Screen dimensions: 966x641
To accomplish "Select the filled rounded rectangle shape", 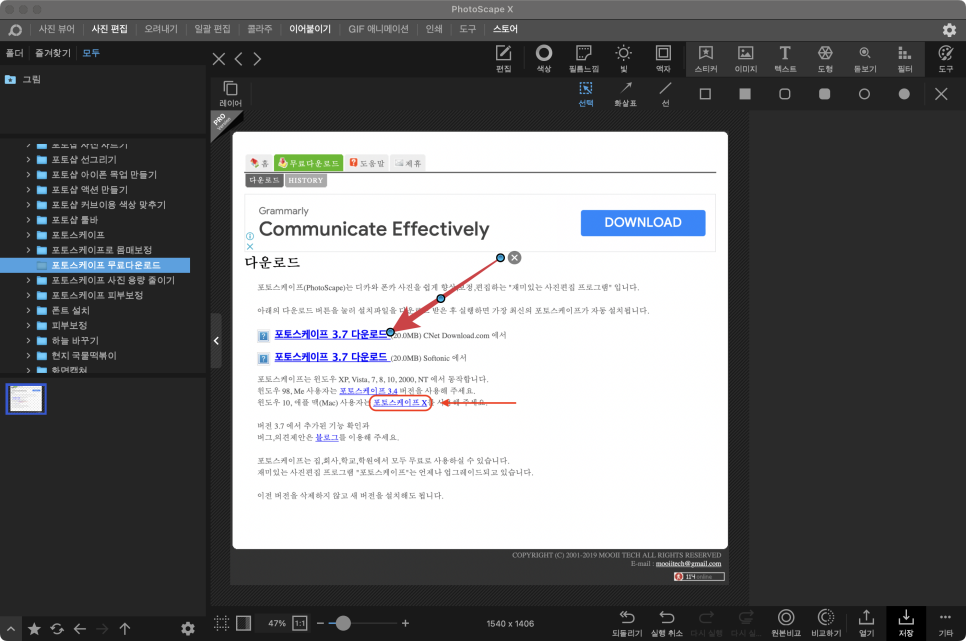I will 824,94.
